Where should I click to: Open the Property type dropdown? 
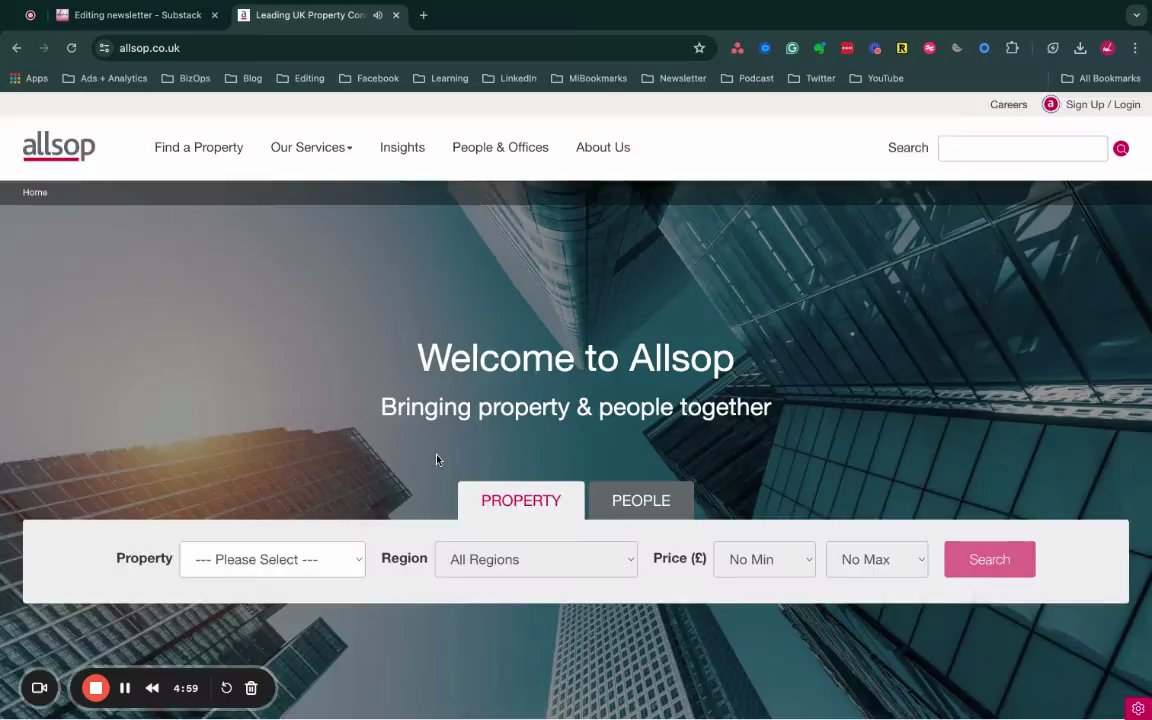(273, 559)
